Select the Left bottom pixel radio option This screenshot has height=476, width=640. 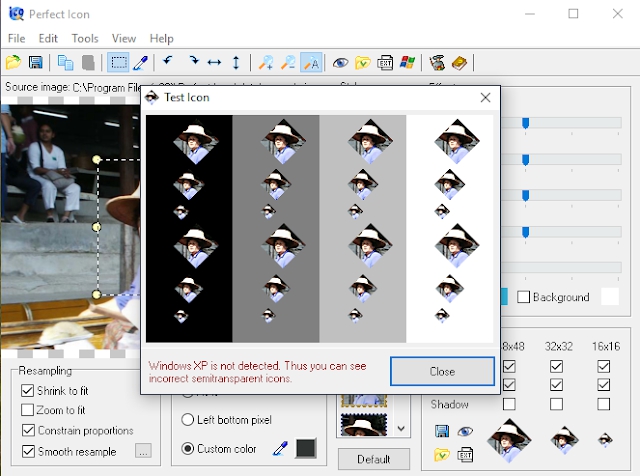pos(187,420)
